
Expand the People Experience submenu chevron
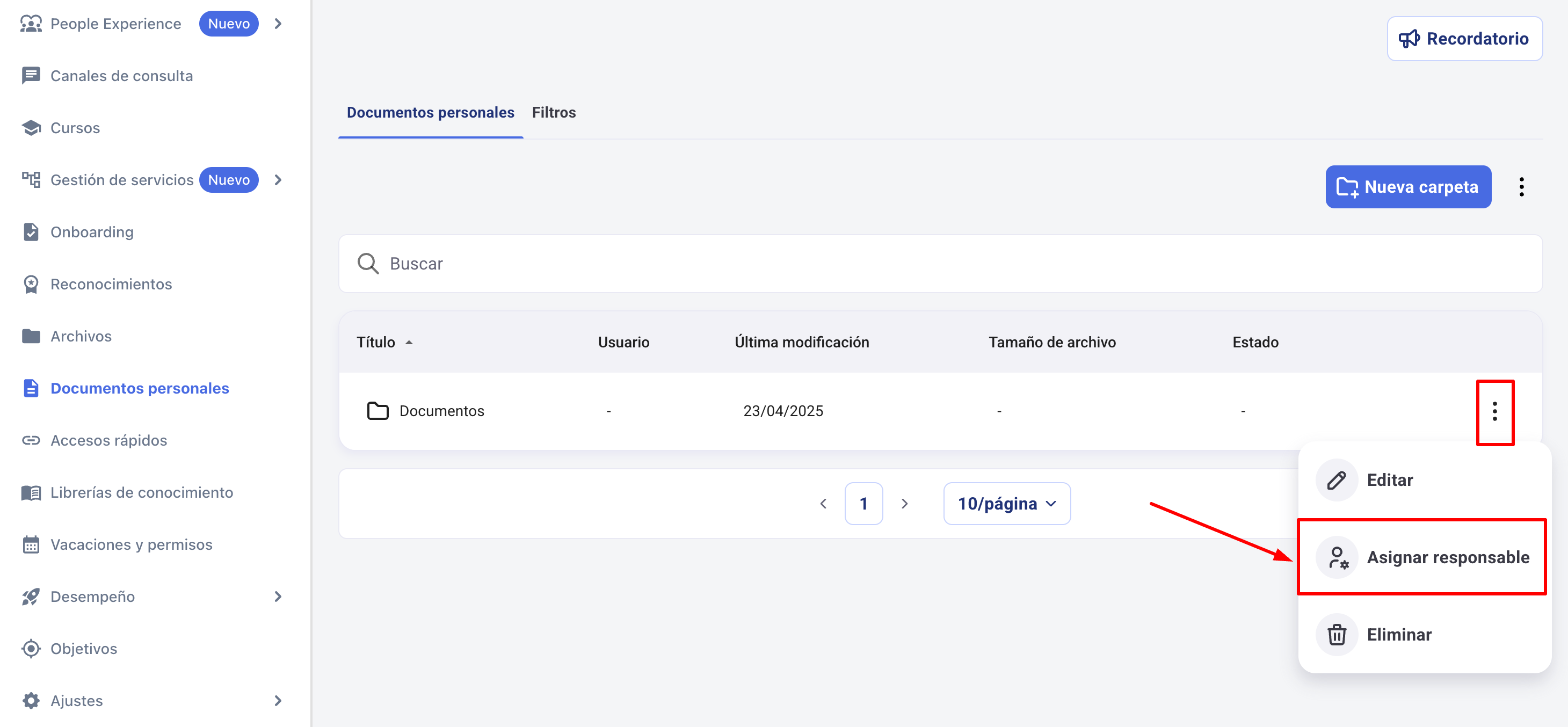(x=278, y=24)
